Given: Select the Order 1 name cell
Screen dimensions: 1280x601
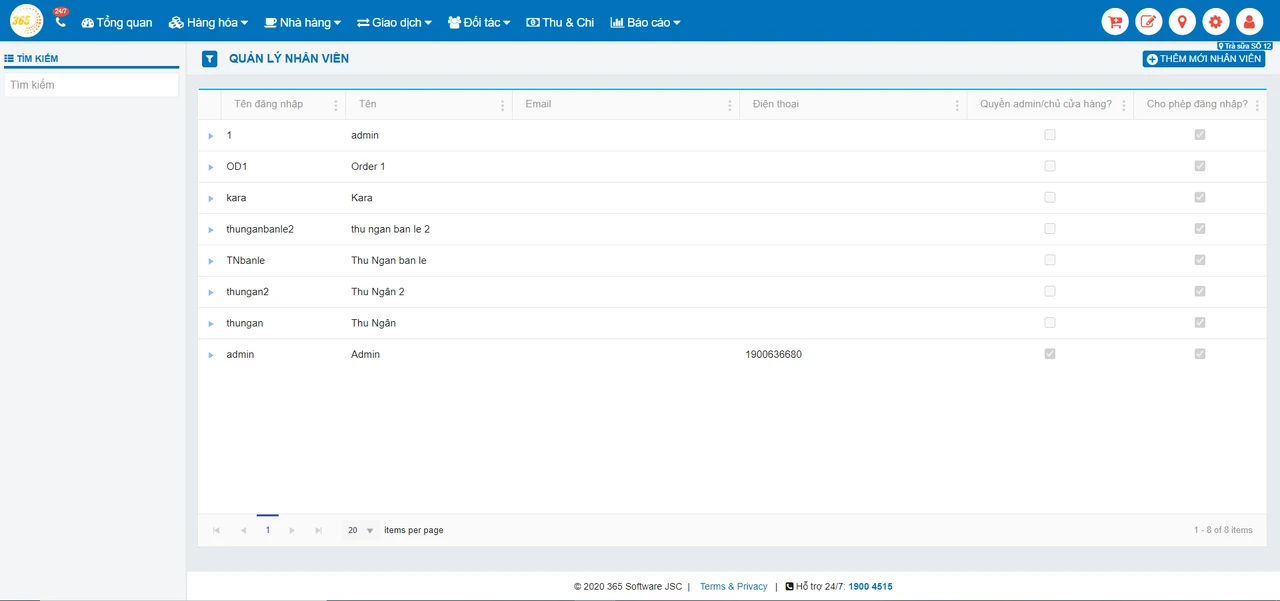Looking at the screenshot, I should (x=368, y=167).
